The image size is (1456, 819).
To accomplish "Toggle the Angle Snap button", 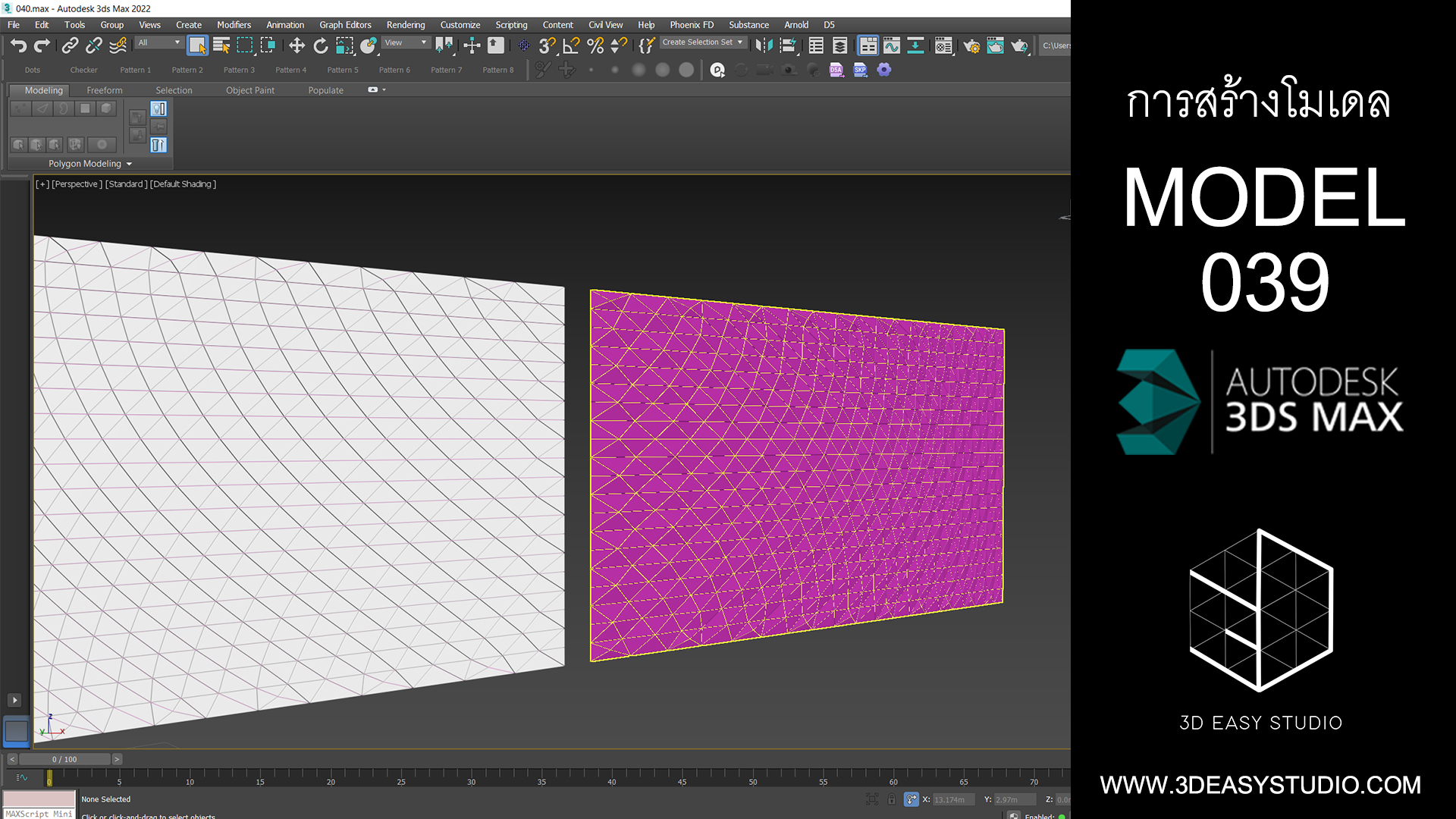I will pyautogui.click(x=571, y=45).
